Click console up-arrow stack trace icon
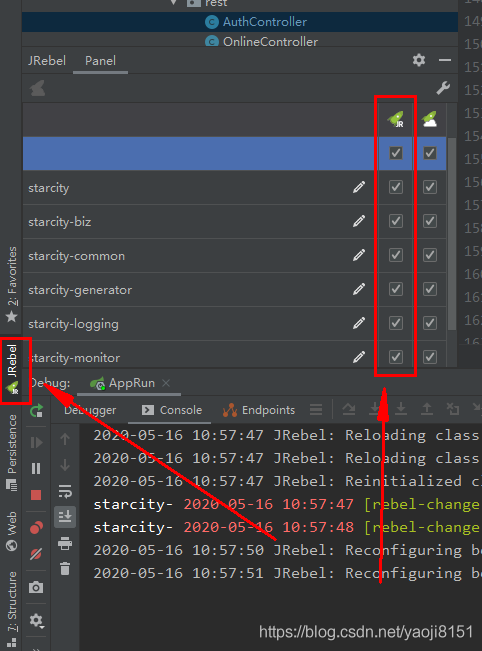 pyautogui.click(x=65, y=439)
